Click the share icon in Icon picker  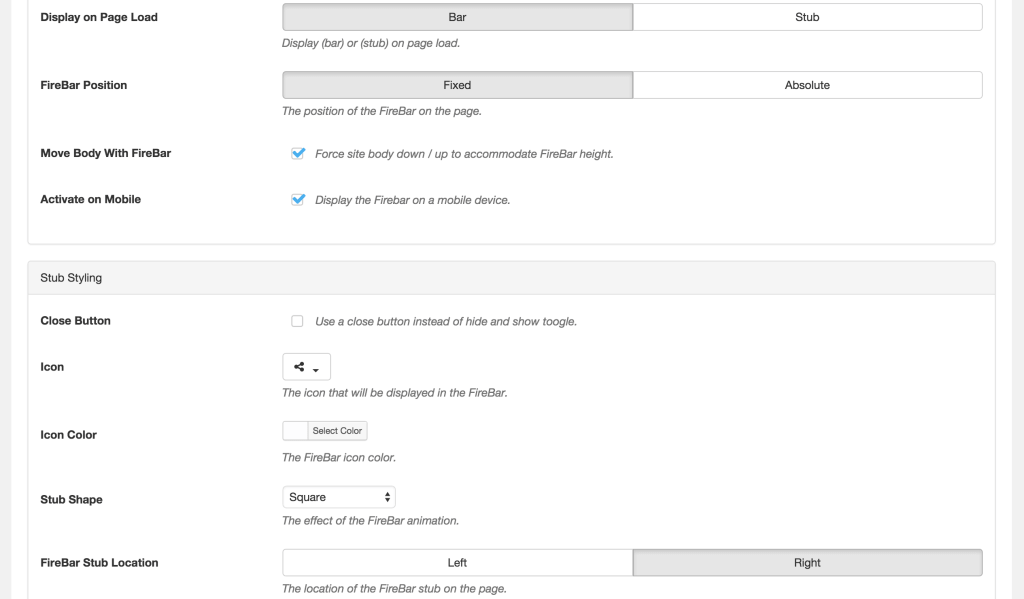tap(299, 367)
